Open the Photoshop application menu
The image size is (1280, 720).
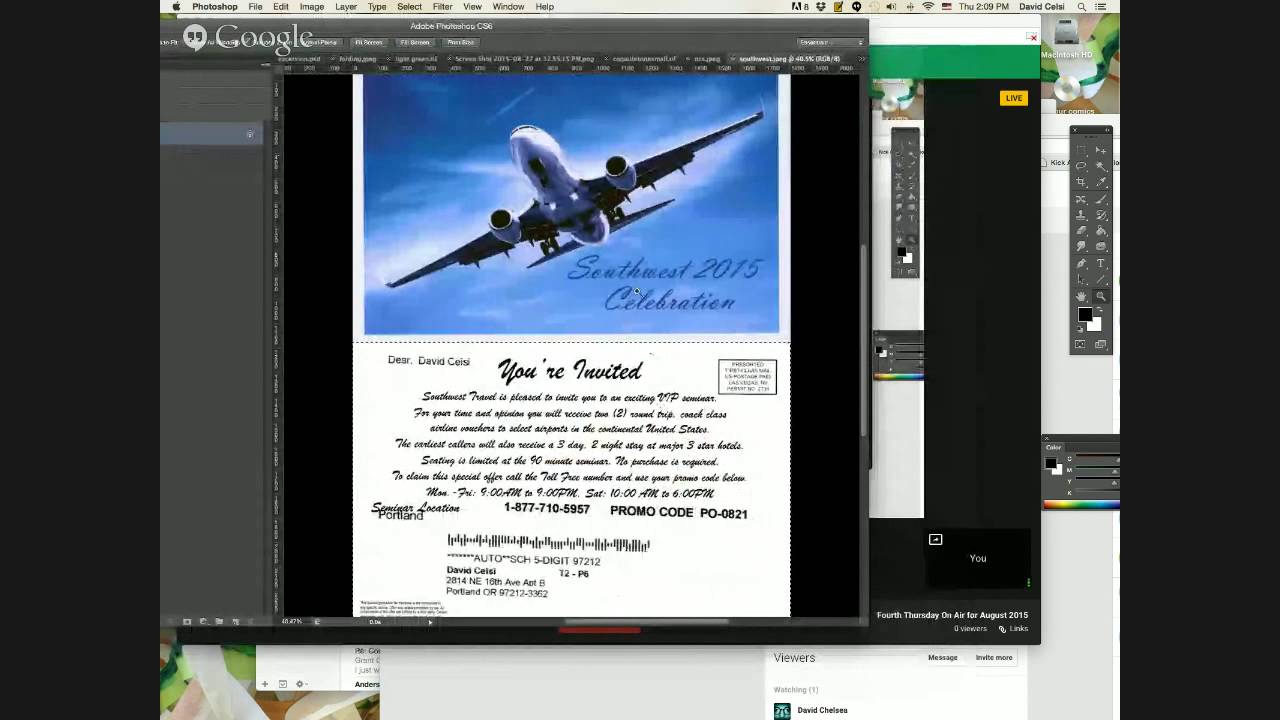(x=215, y=7)
